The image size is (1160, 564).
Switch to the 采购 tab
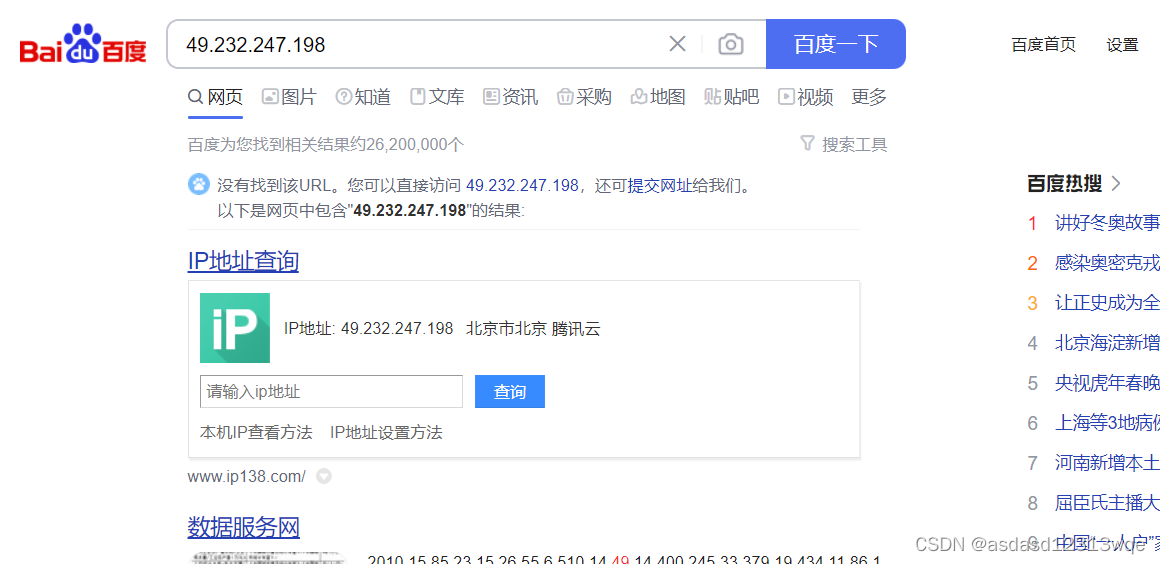pos(584,96)
